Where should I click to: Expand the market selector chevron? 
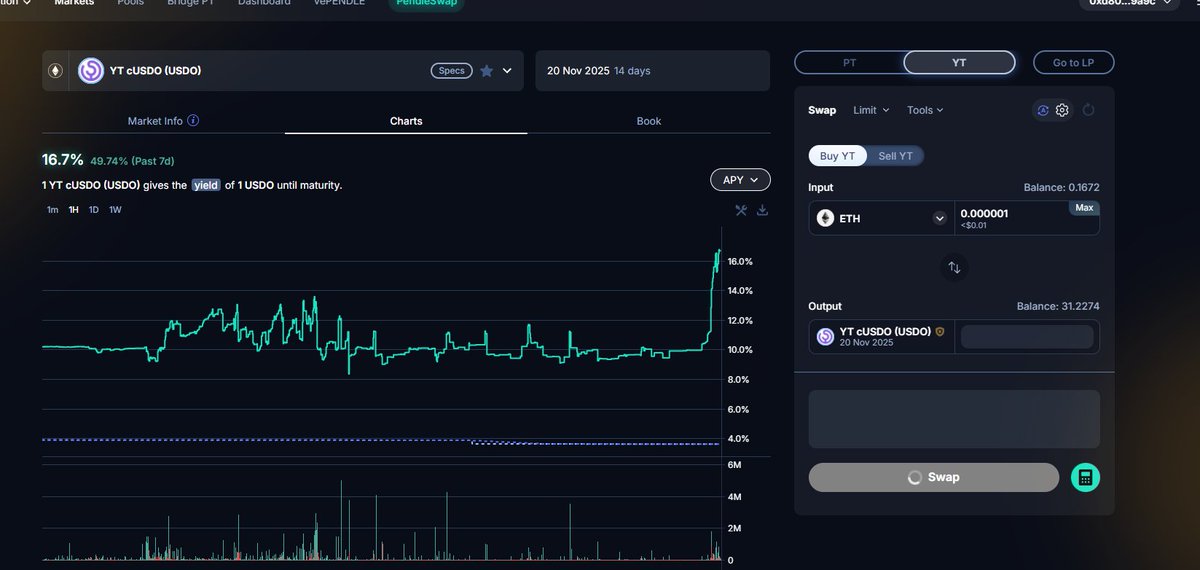[x=507, y=71]
